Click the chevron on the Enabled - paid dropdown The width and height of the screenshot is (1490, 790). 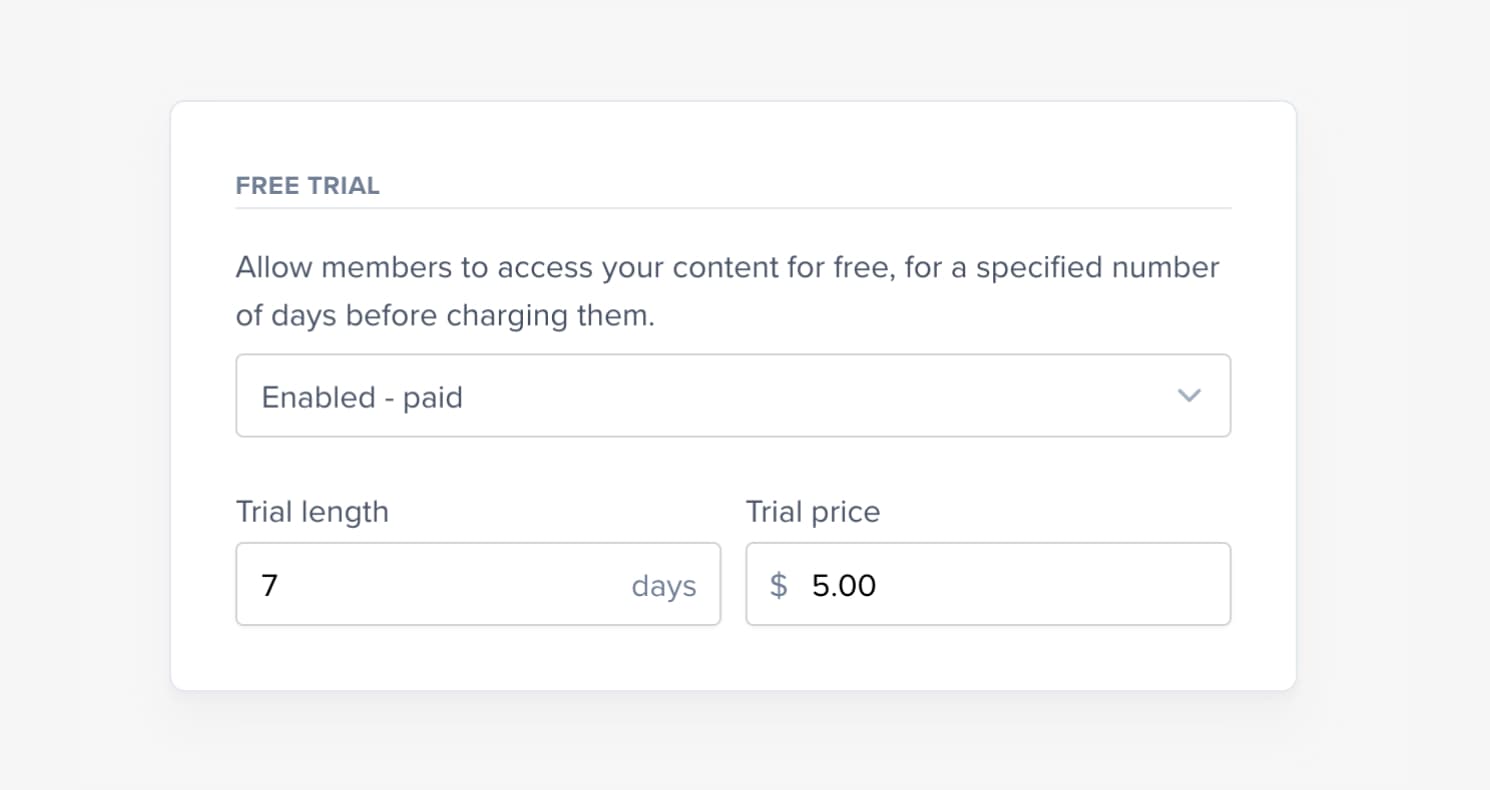point(1189,395)
